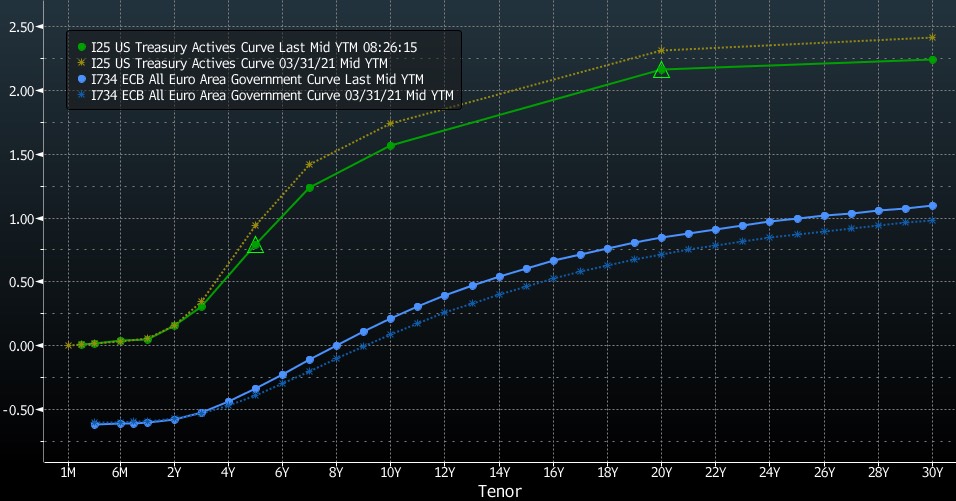Click the 22Y tenor axis label
956x501 pixels.
click(716, 472)
